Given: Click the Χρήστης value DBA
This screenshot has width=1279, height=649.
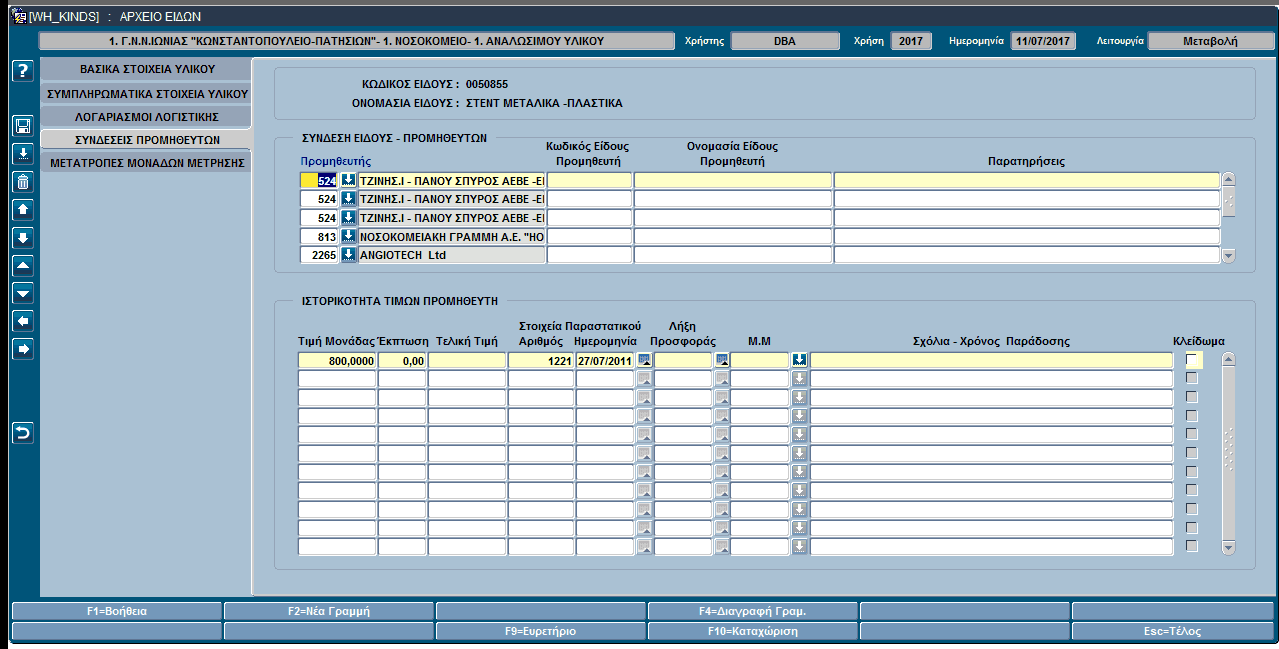Looking at the screenshot, I should point(785,41).
